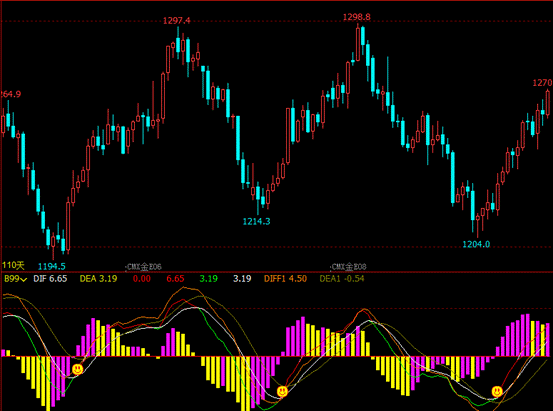Select the 1214.3 low price label
The image size is (553, 411).
tap(256, 222)
